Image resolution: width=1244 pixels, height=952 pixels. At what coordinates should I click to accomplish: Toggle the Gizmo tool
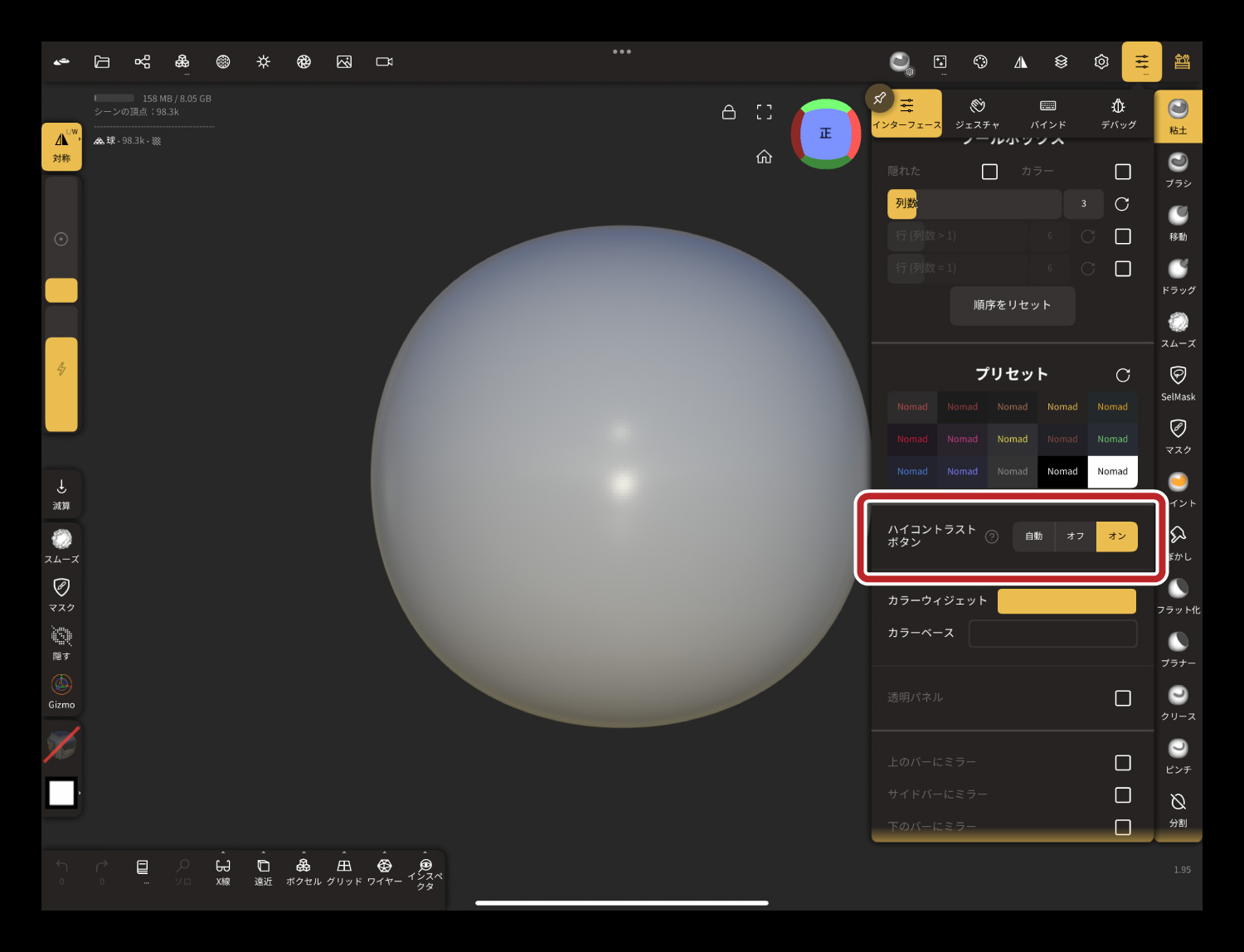[x=61, y=691]
